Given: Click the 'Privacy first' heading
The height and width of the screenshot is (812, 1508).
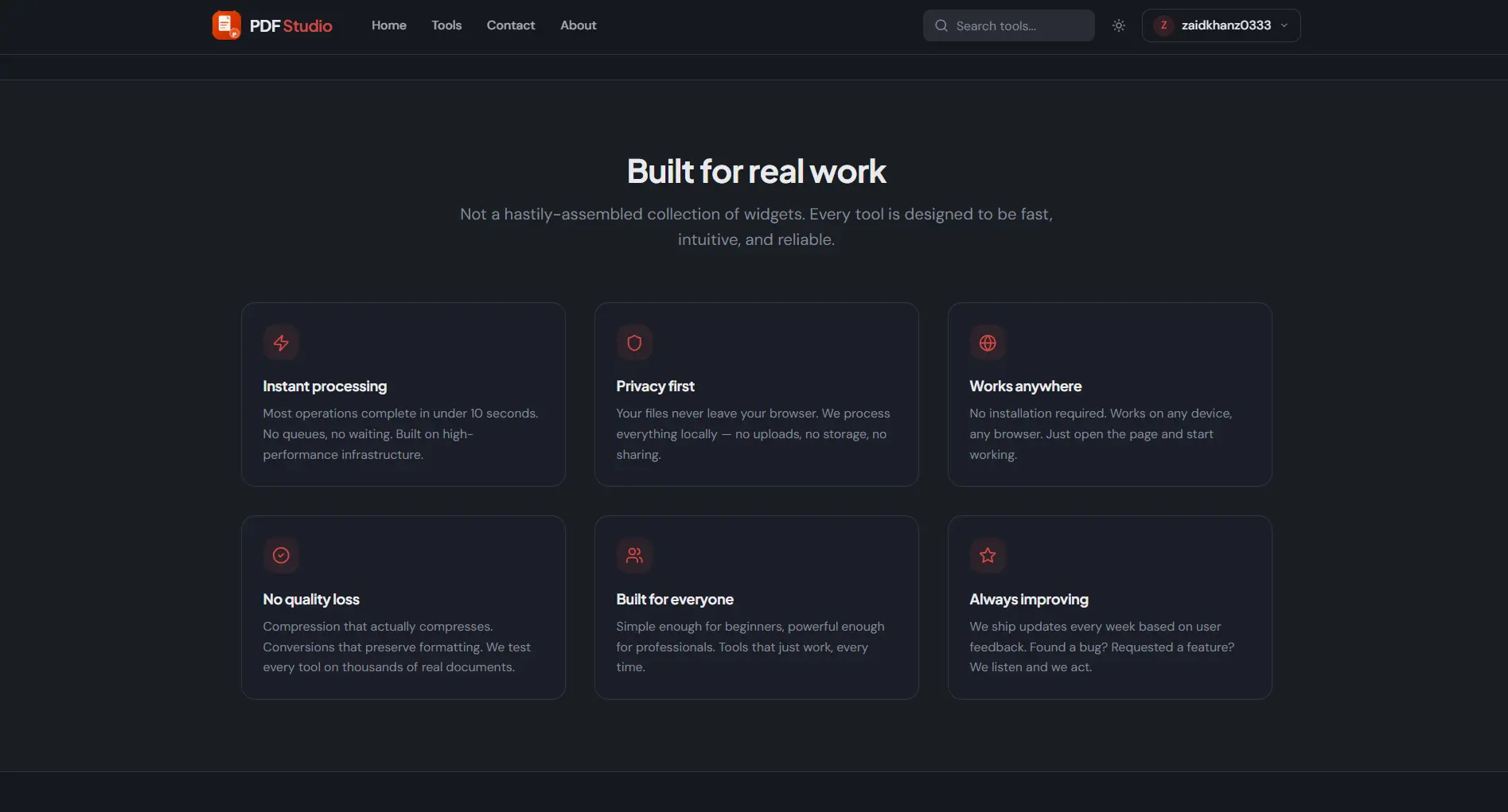Looking at the screenshot, I should click(655, 387).
